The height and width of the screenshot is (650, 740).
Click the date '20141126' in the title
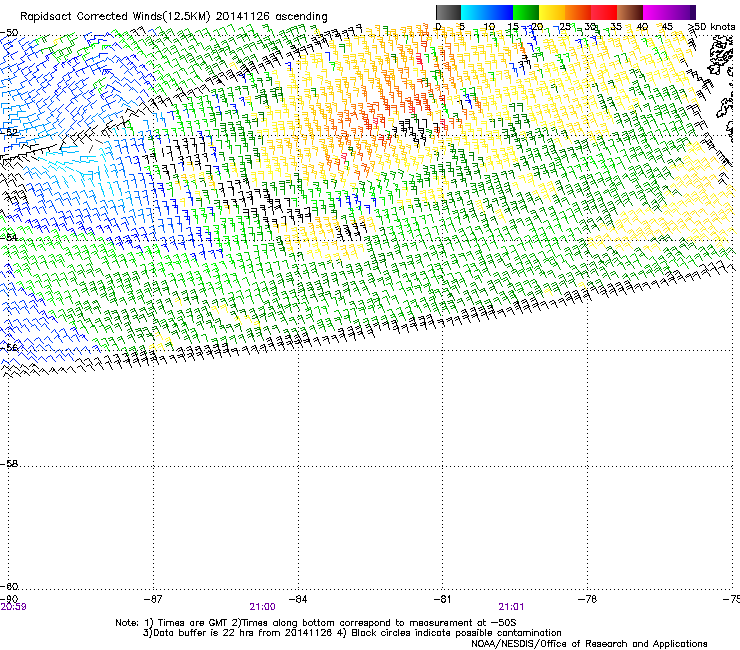tap(242, 17)
